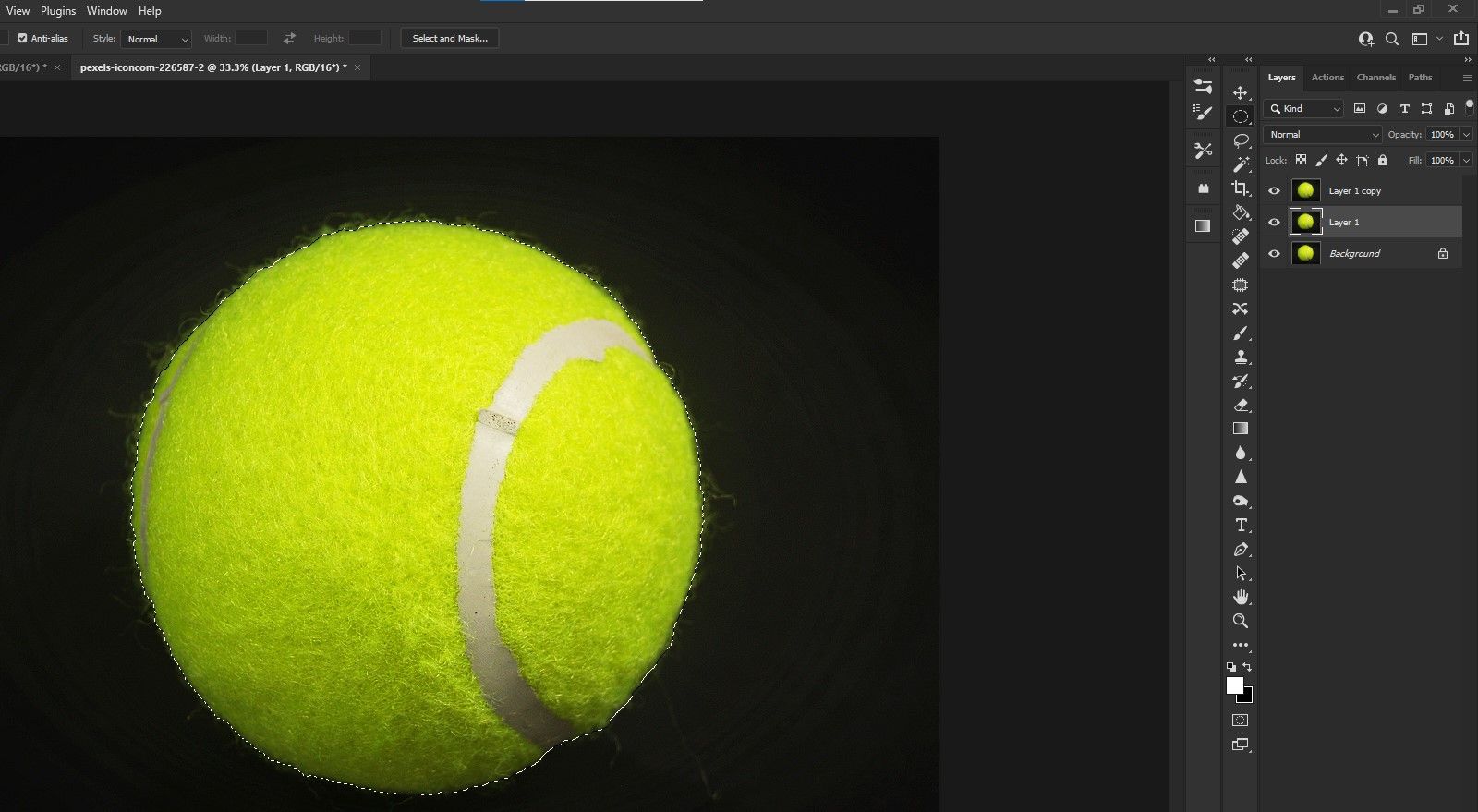
Task: Switch to the Paths tab
Action: point(1421,78)
